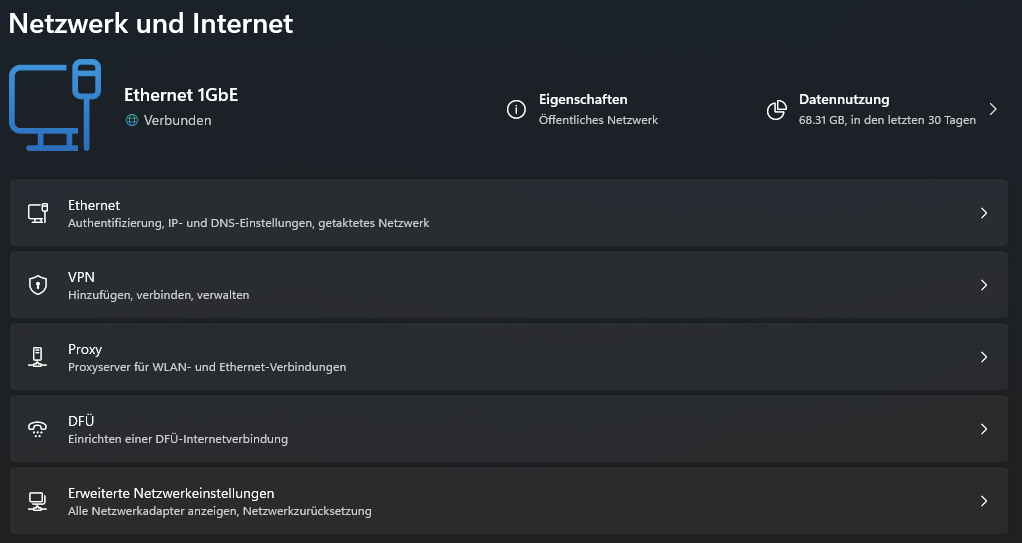Screen dimensions: 1022x543
Task: Select the VPN settings entry label
Action: click(x=81, y=277)
